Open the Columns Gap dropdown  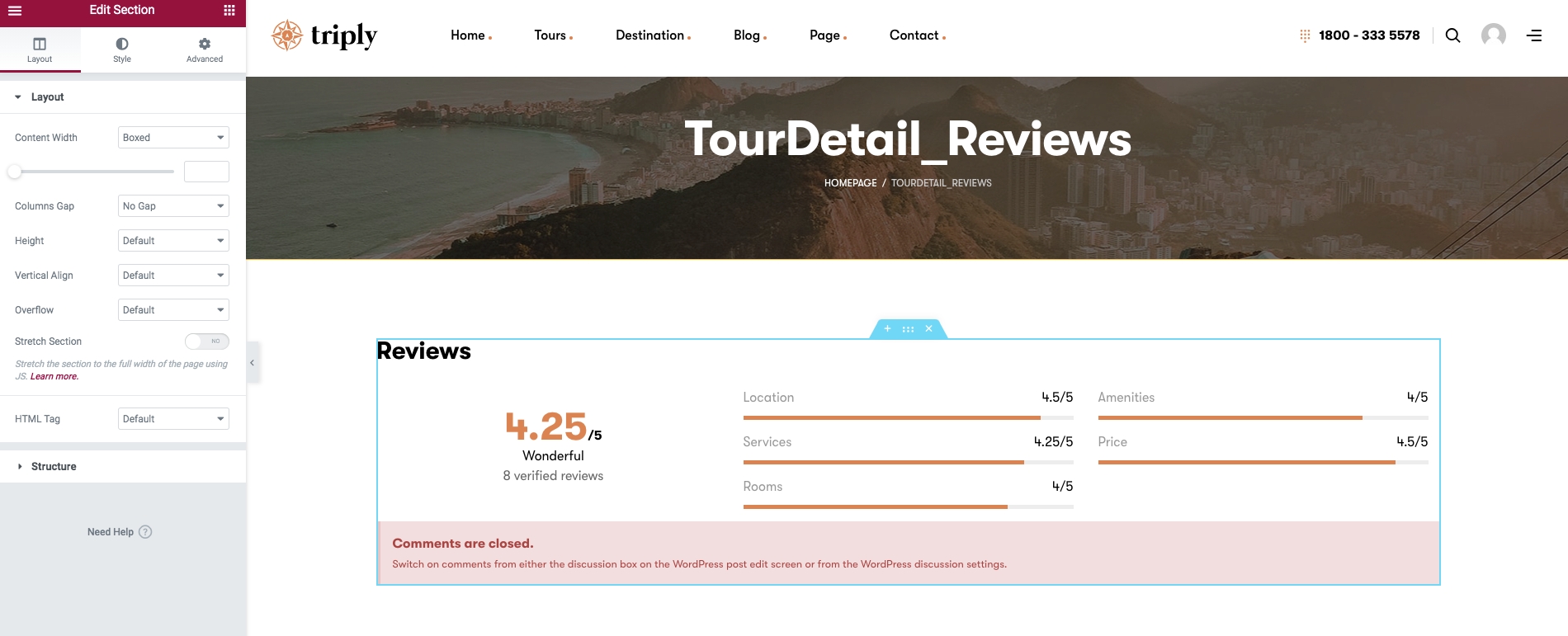coord(173,206)
